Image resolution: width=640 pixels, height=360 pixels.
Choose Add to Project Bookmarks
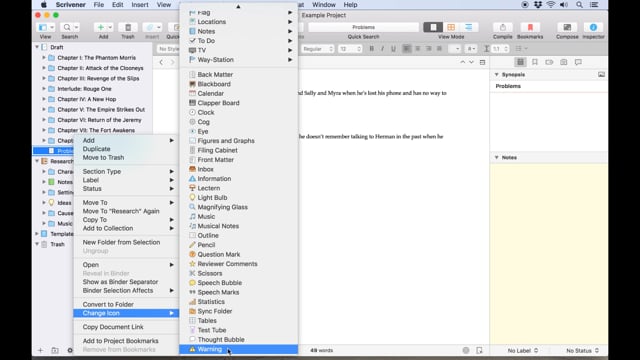(x=126, y=341)
